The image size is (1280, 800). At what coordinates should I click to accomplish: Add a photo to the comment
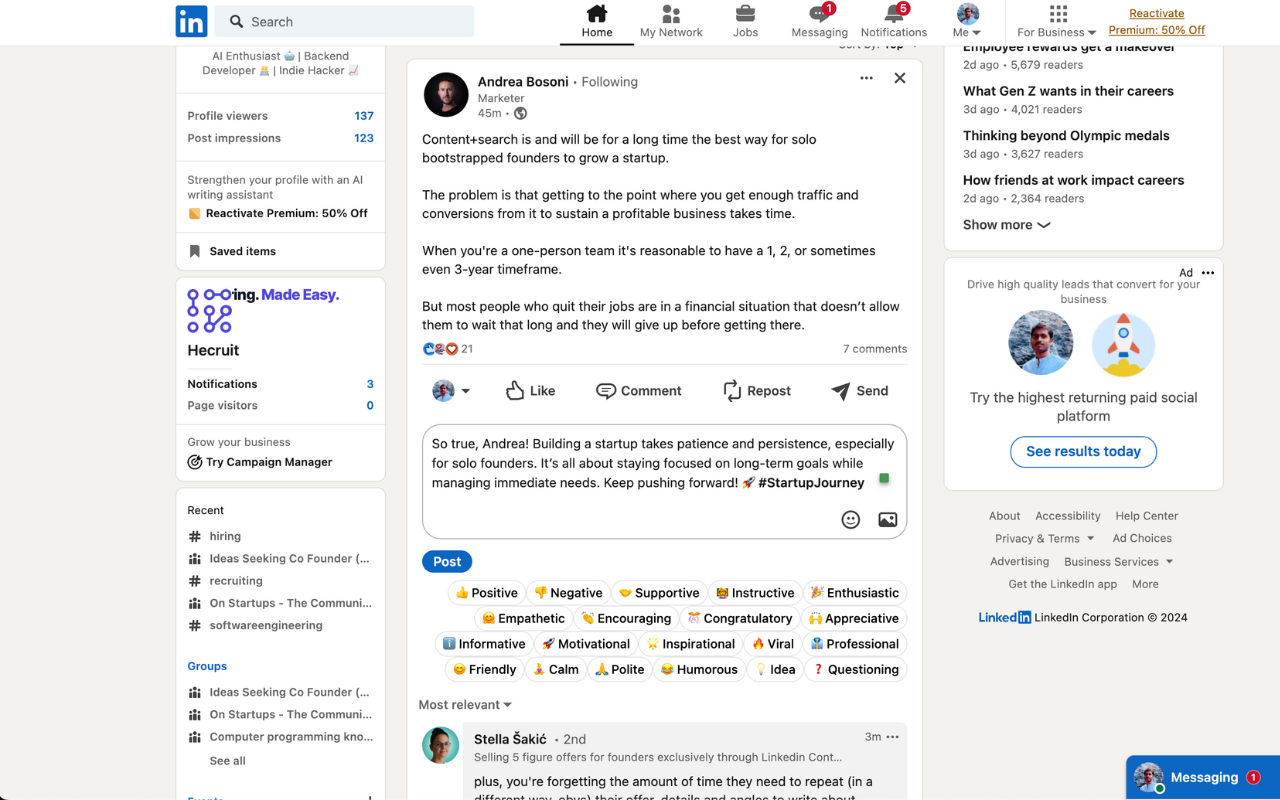pos(887,519)
